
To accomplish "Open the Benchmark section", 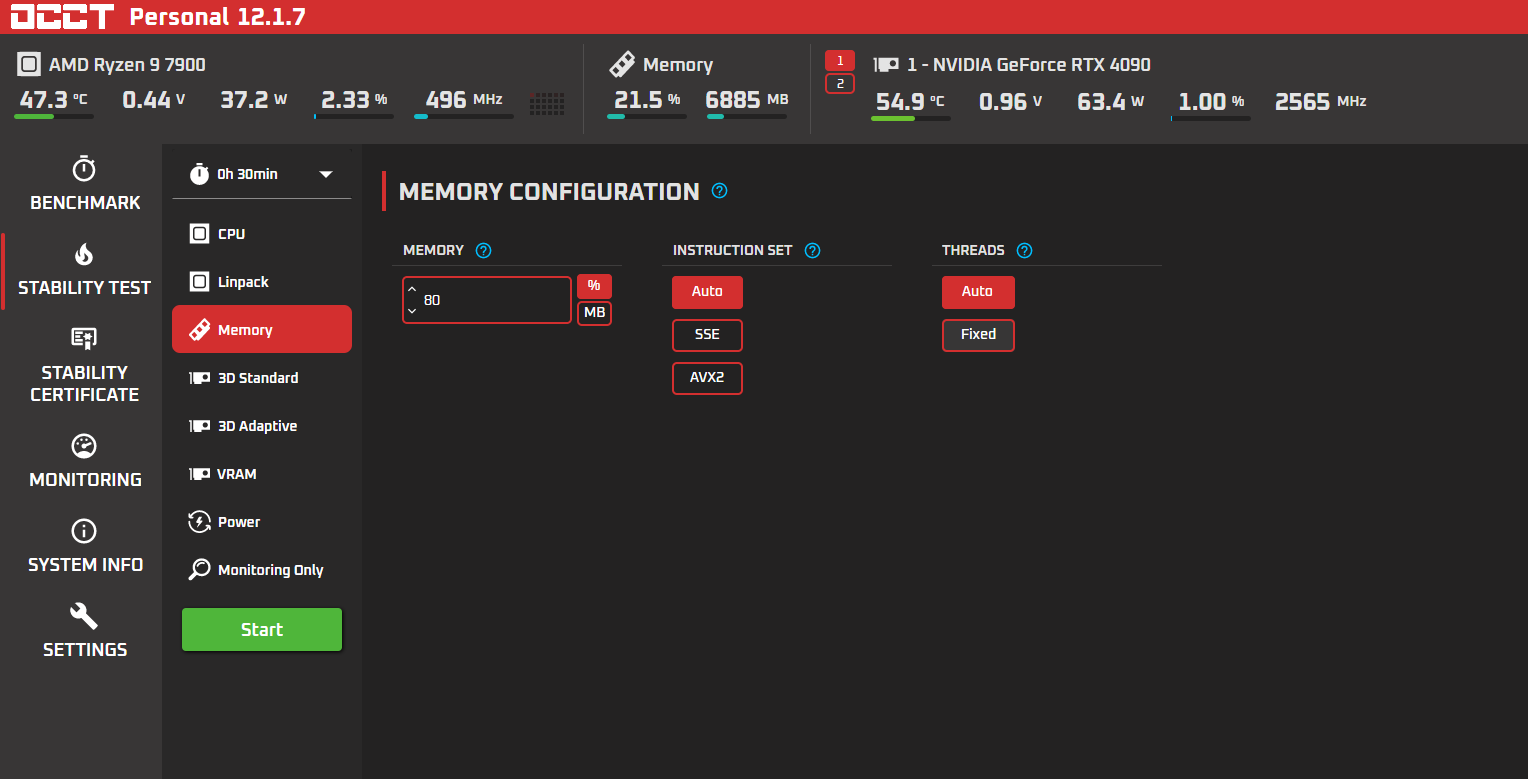I will [85, 183].
